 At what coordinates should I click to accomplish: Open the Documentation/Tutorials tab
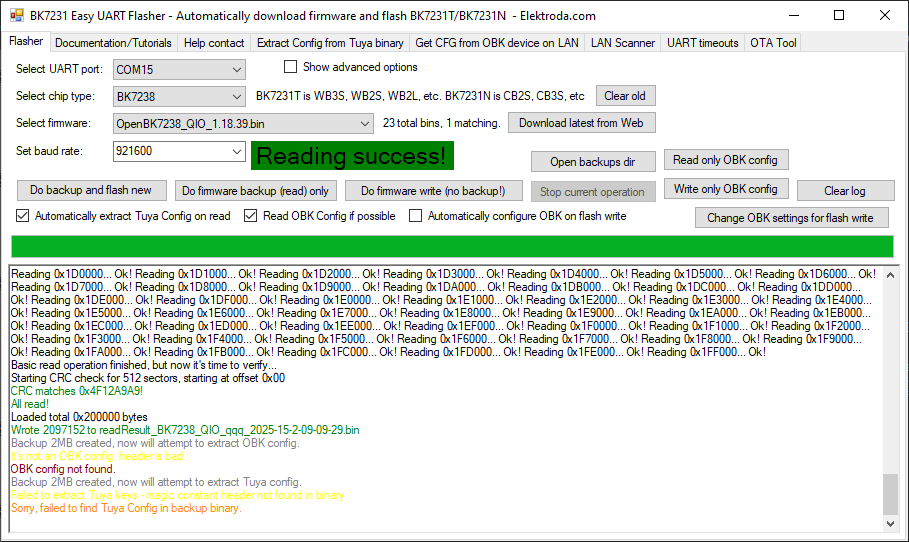click(x=113, y=43)
